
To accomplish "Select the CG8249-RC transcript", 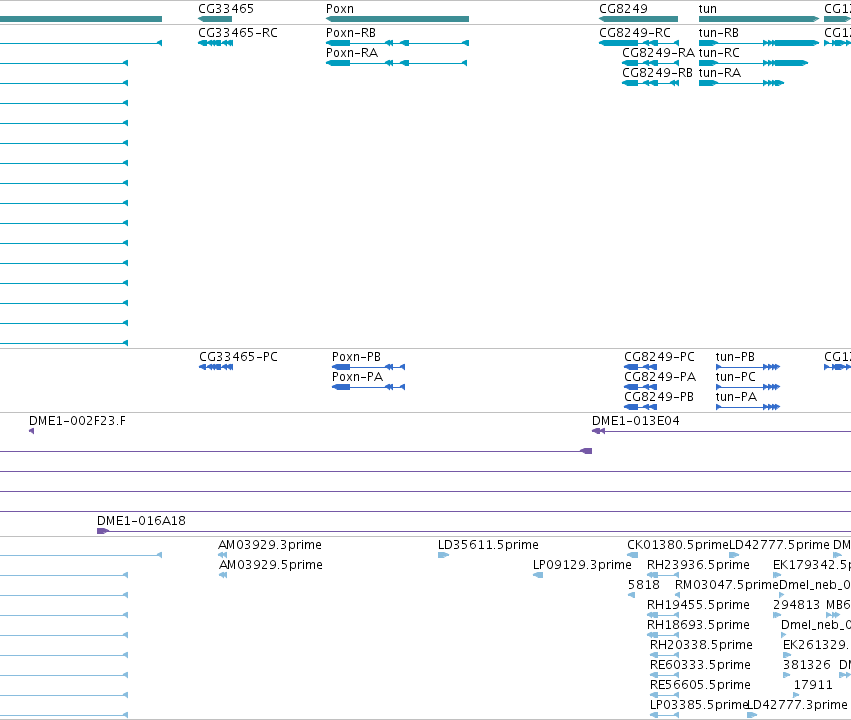I will pyautogui.click(x=639, y=43).
